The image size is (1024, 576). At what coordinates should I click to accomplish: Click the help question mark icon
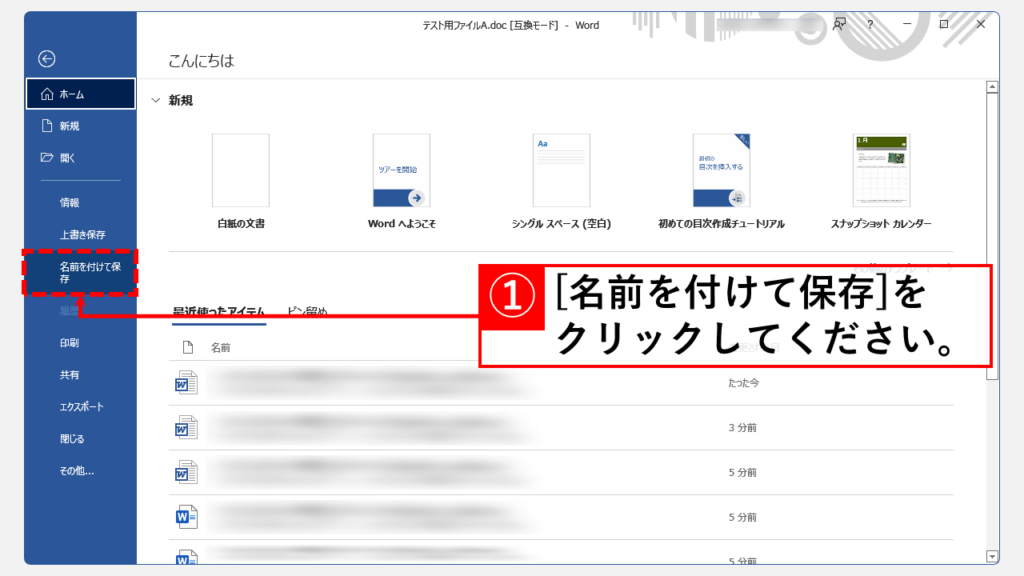[x=869, y=24]
